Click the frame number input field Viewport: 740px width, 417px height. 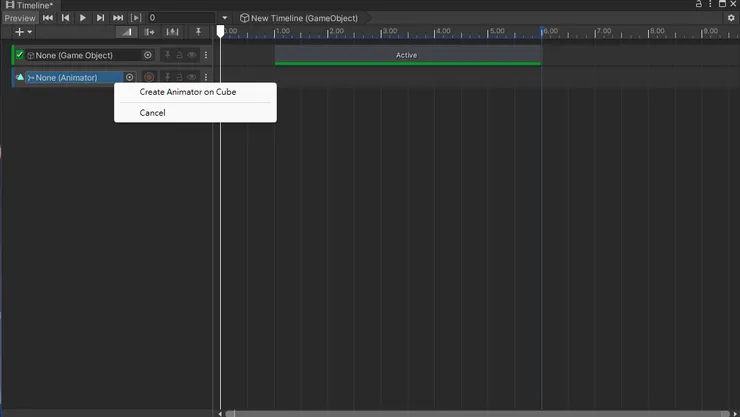181,18
